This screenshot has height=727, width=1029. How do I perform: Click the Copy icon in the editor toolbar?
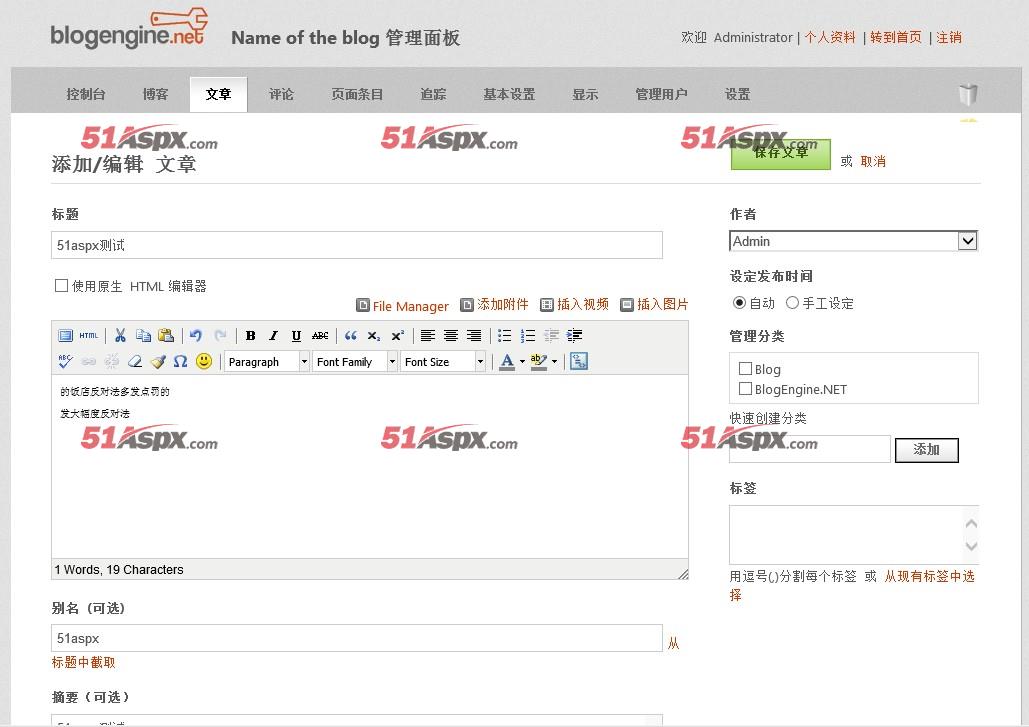[143, 336]
